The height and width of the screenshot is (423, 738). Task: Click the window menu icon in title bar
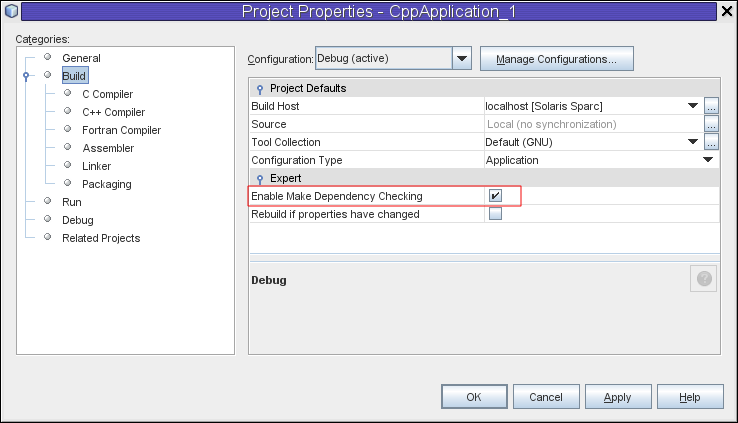coord(11,12)
